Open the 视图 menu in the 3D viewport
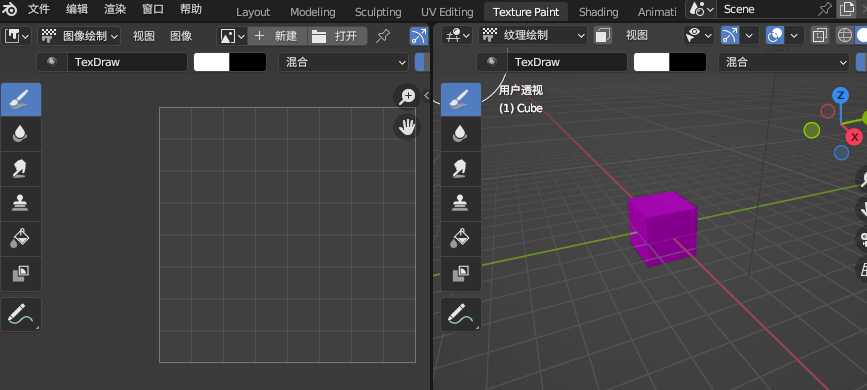The height and width of the screenshot is (390, 867). 636,36
